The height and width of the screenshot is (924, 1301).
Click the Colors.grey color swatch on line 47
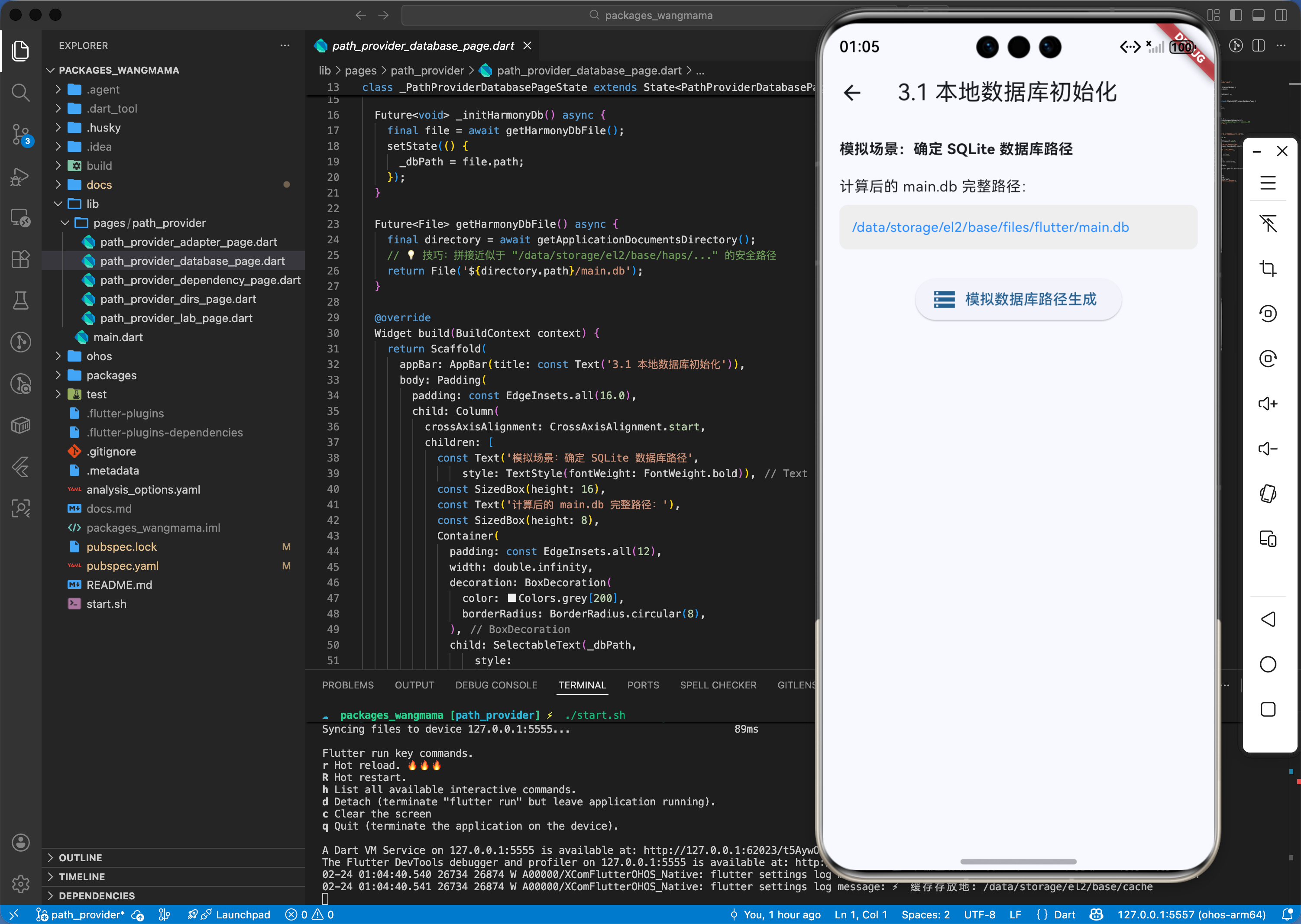tap(511, 598)
